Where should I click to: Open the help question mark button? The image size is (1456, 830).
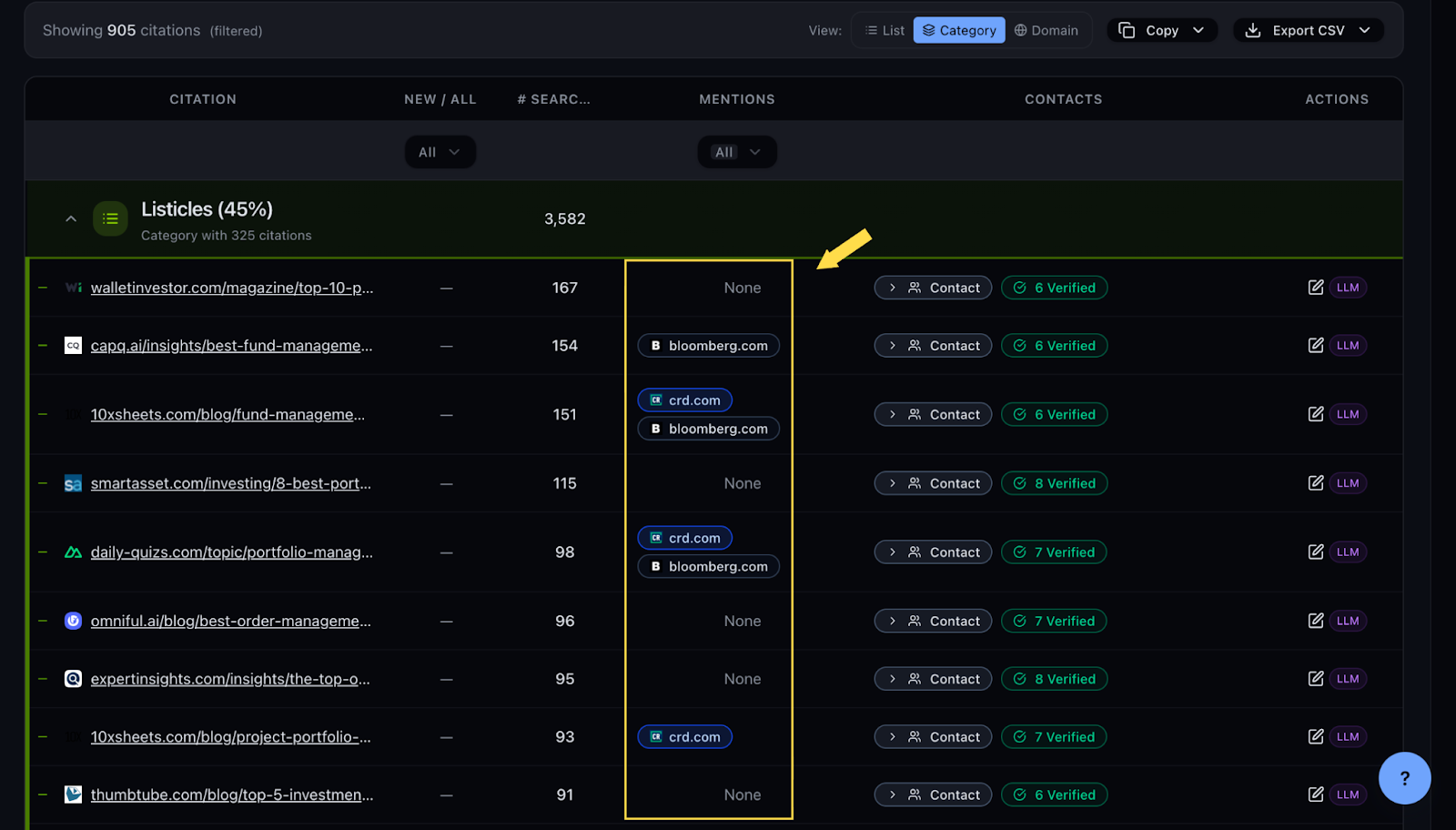(x=1404, y=778)
